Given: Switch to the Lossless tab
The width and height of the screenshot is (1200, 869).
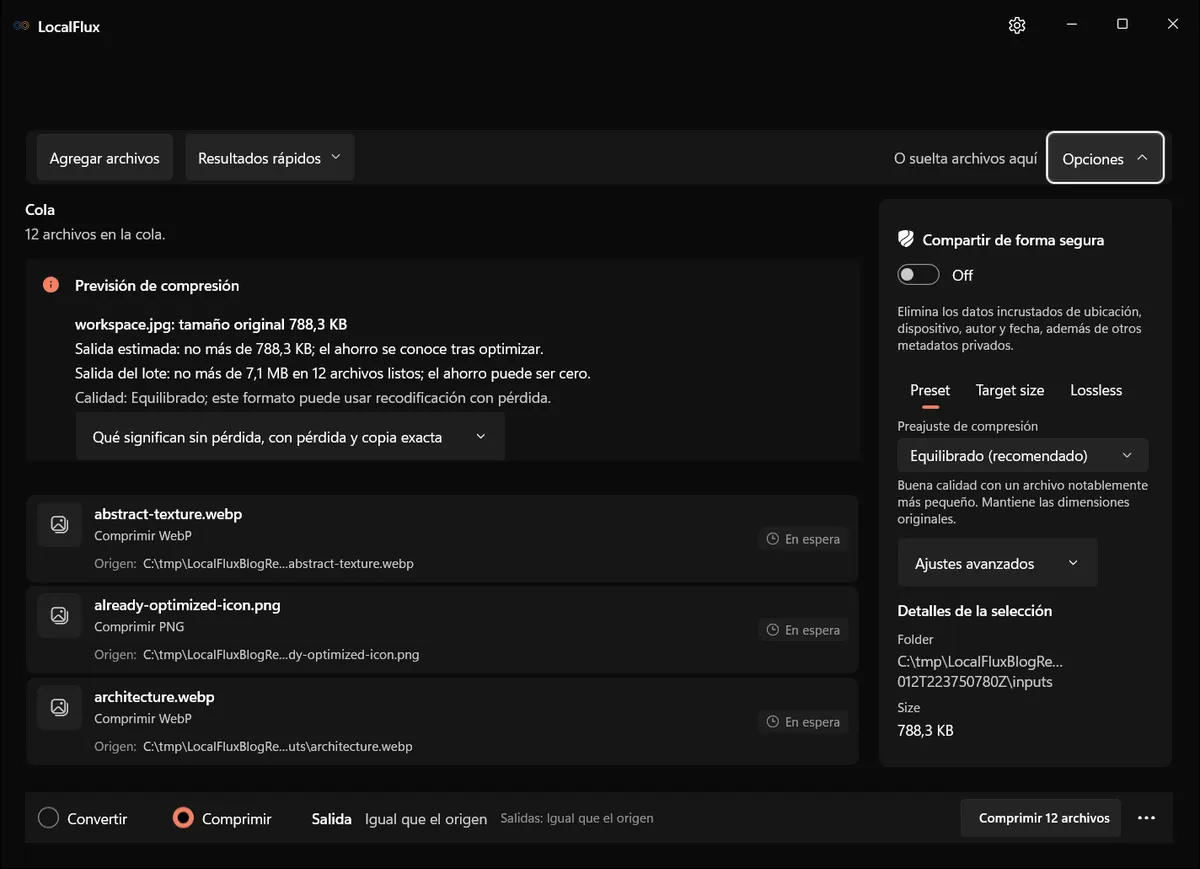Looking at the screenshot, I should [x=1096, y=390].
